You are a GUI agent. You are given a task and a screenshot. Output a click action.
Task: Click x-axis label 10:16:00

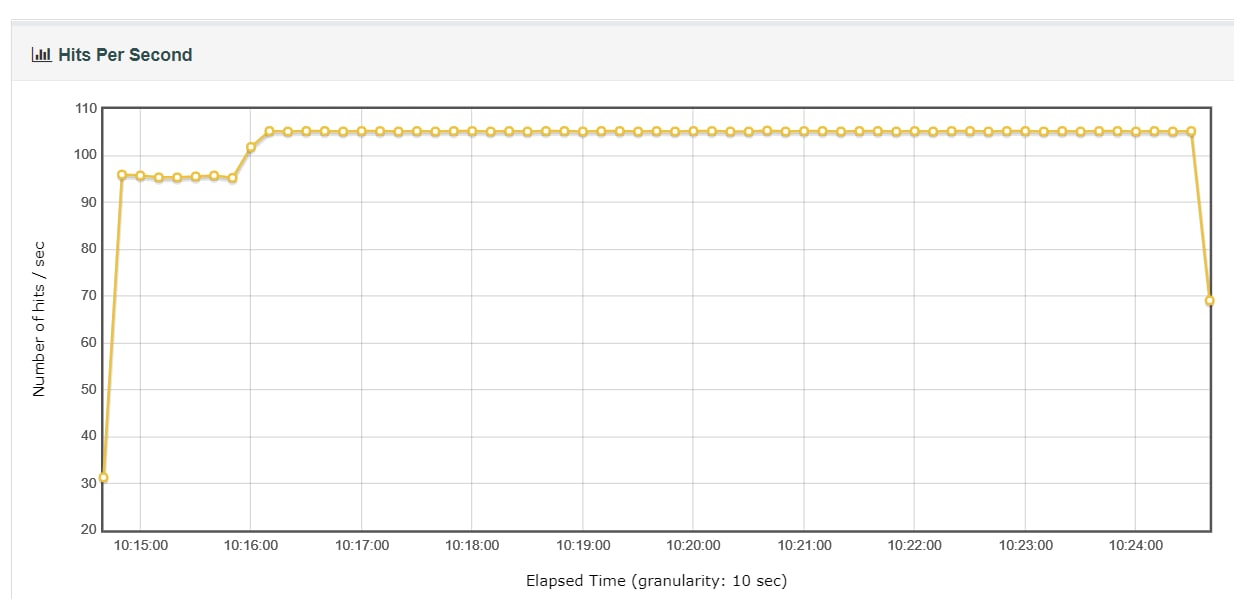(x=251, y=546)
